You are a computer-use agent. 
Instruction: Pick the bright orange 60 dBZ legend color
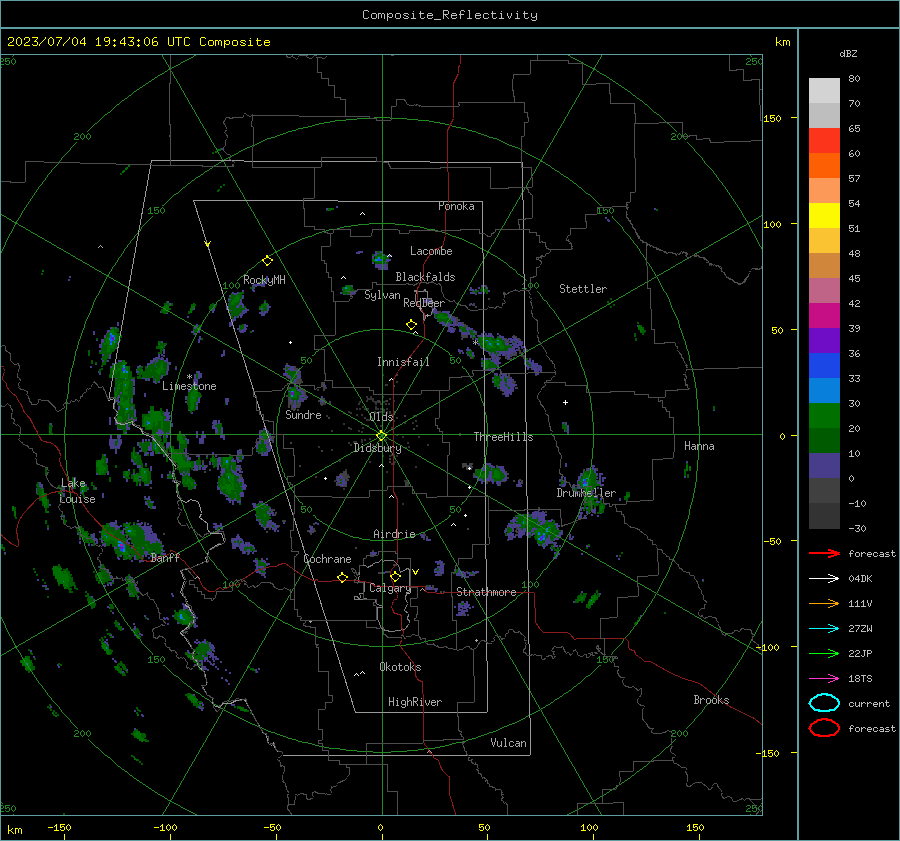tap(824, 165)
